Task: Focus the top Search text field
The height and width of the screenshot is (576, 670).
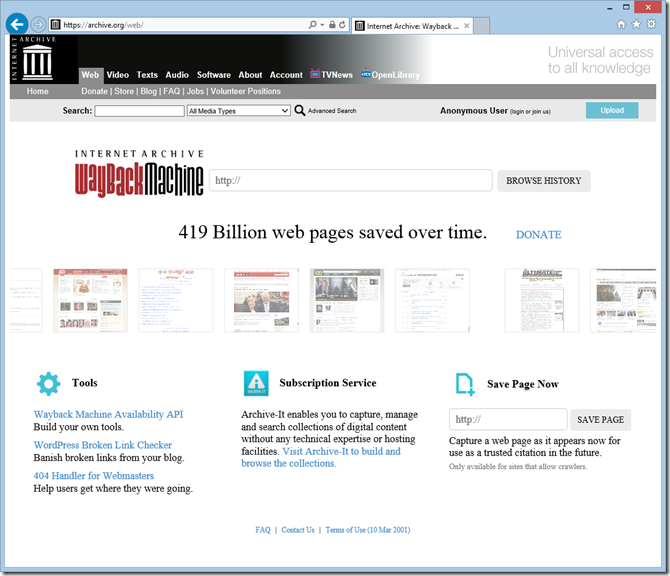Action: pyautogui.click(x=139, y=111)
